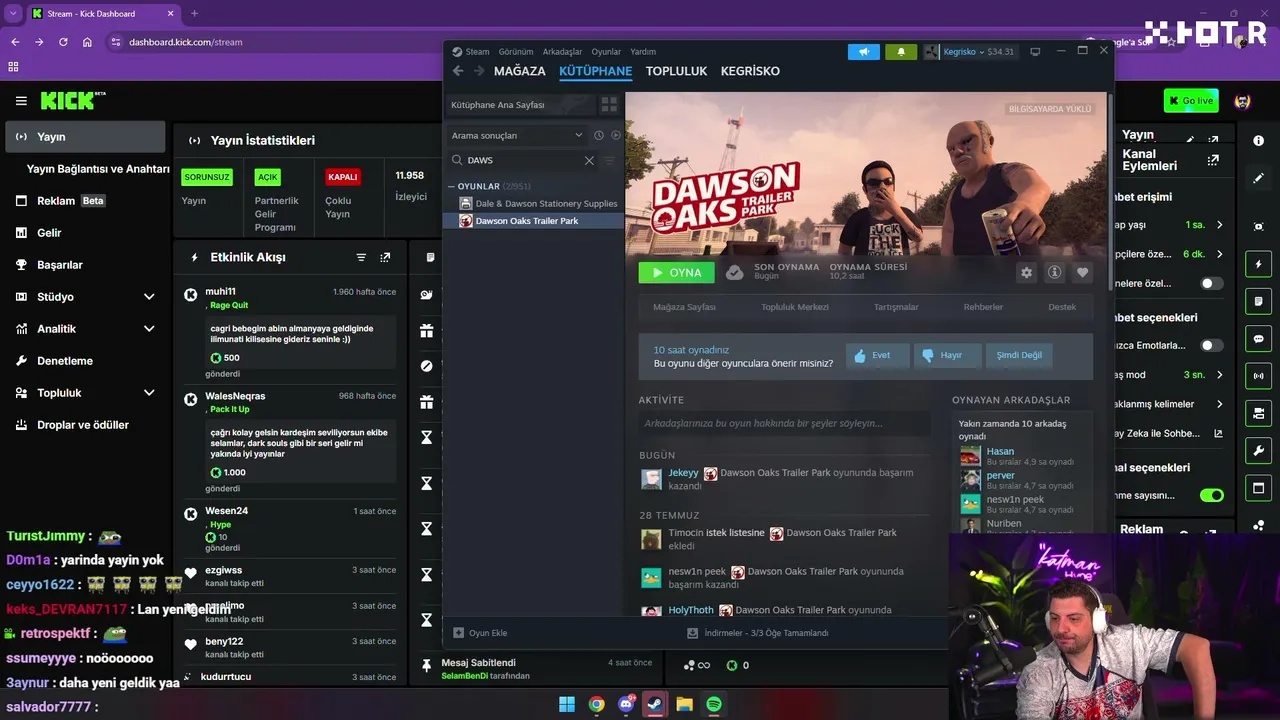
Task: Click the broadcast signal icon in Kick rail
Action: point(1259,376)
